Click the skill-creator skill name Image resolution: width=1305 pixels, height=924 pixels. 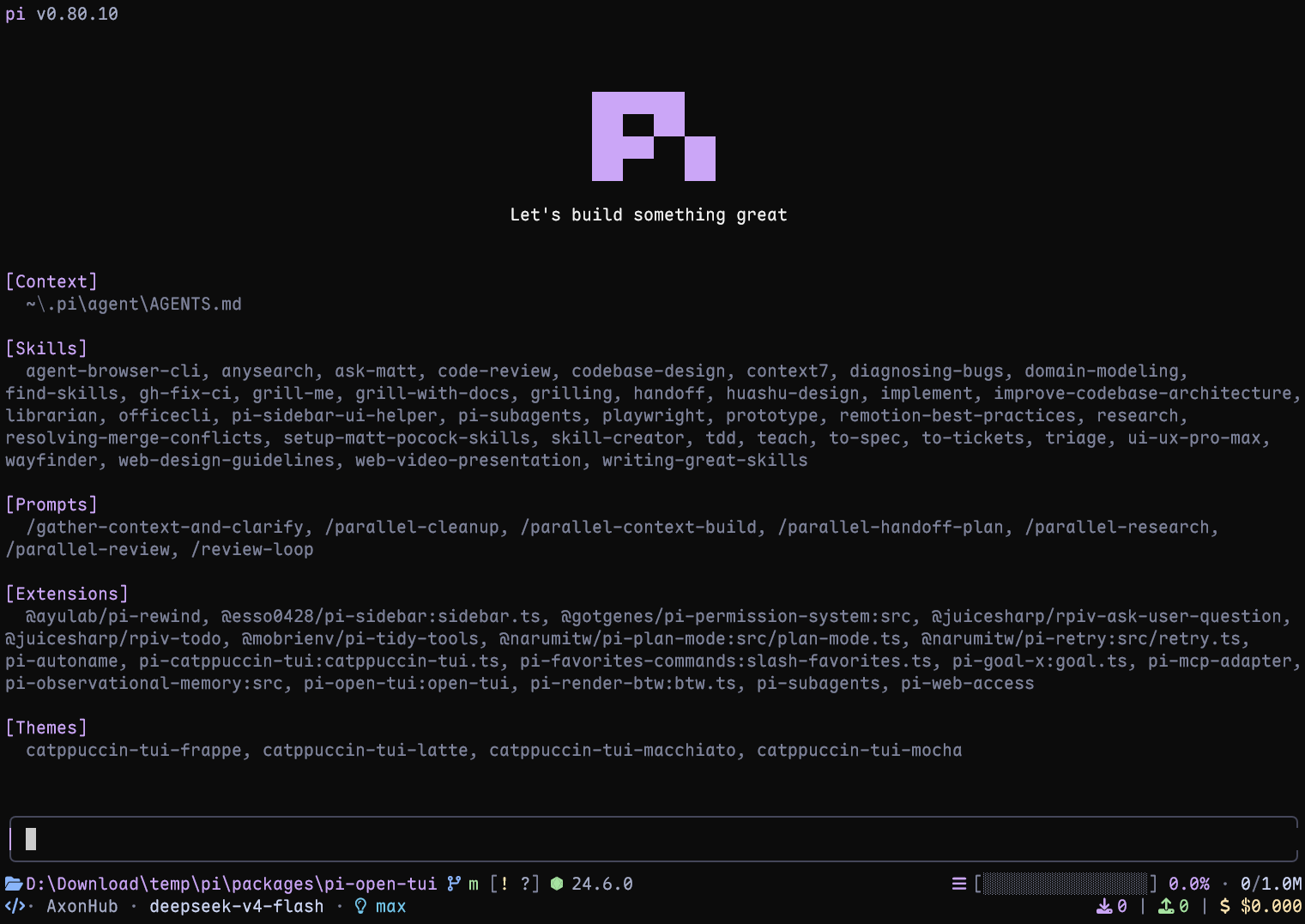click(618, 438)
